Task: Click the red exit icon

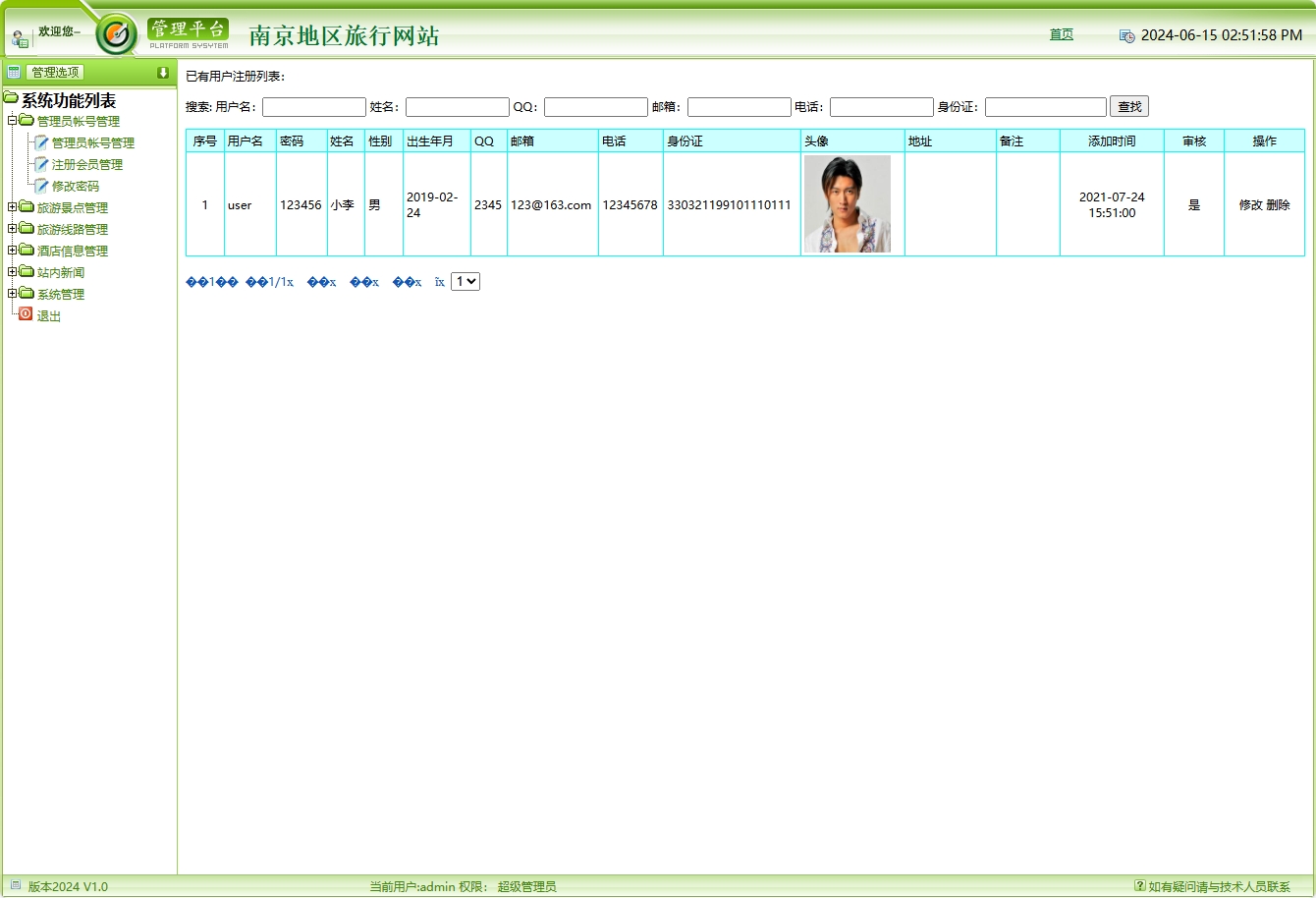Action: 26,314
